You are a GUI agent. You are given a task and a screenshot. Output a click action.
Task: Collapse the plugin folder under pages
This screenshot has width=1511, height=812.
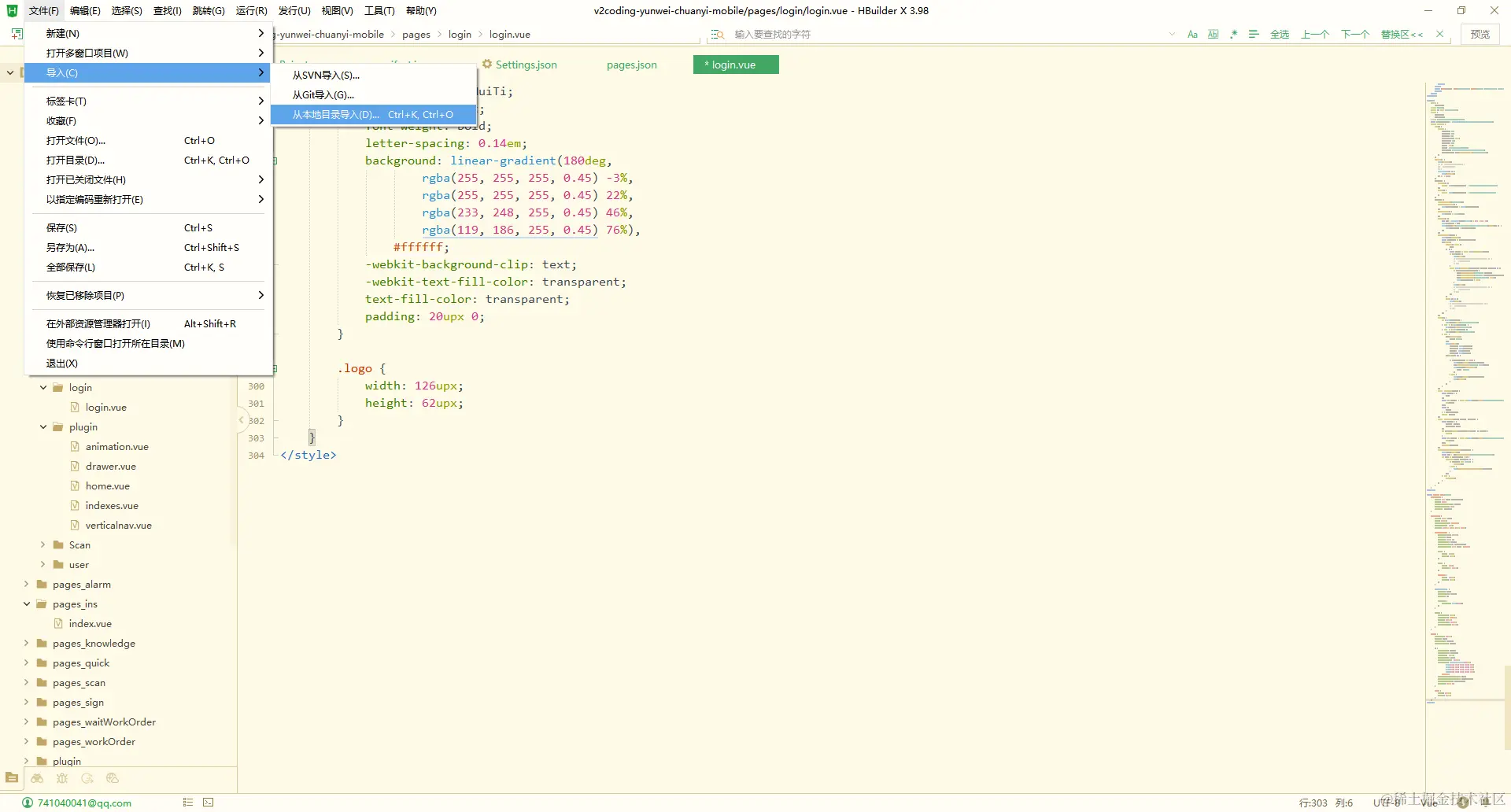[43, 427]
